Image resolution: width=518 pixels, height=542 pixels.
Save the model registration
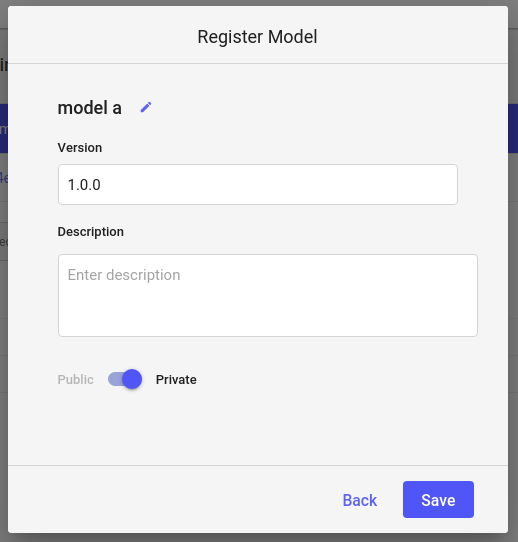coord(438,499)
